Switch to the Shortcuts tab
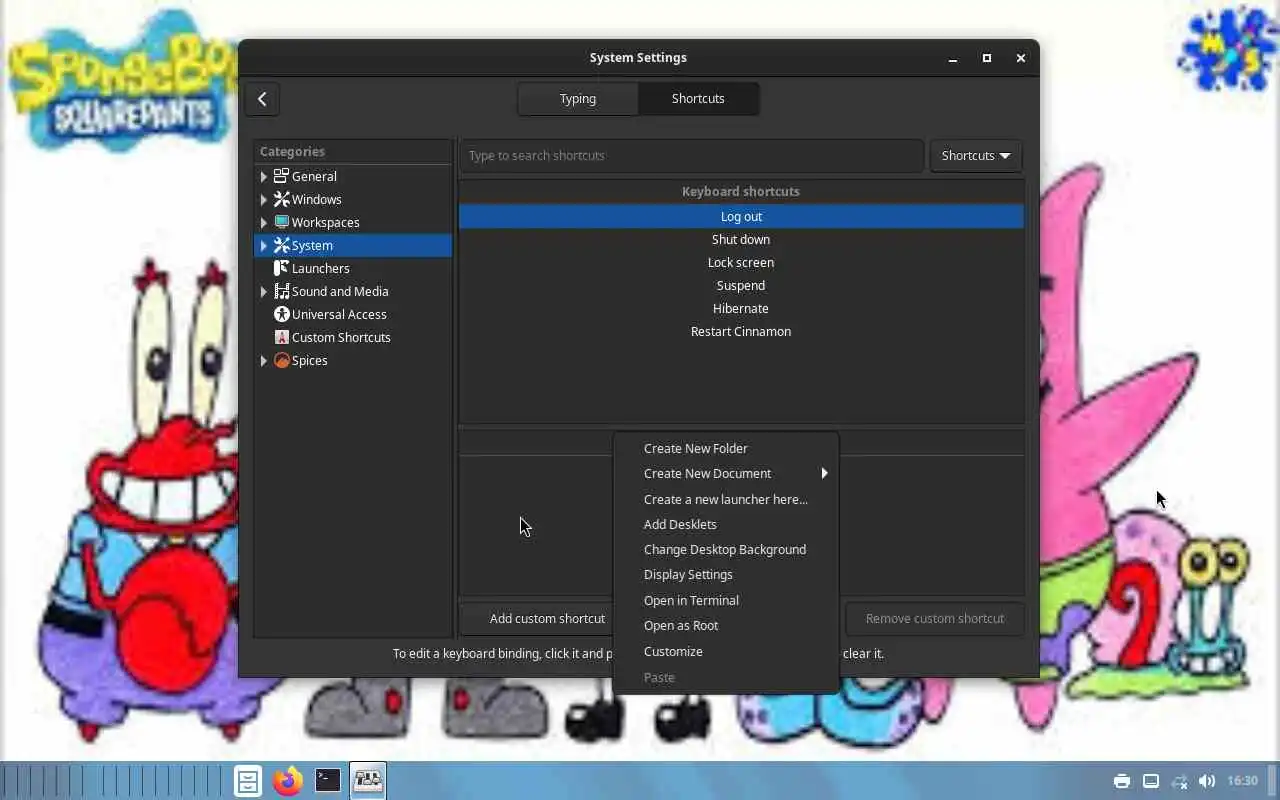 pos(698,98)
